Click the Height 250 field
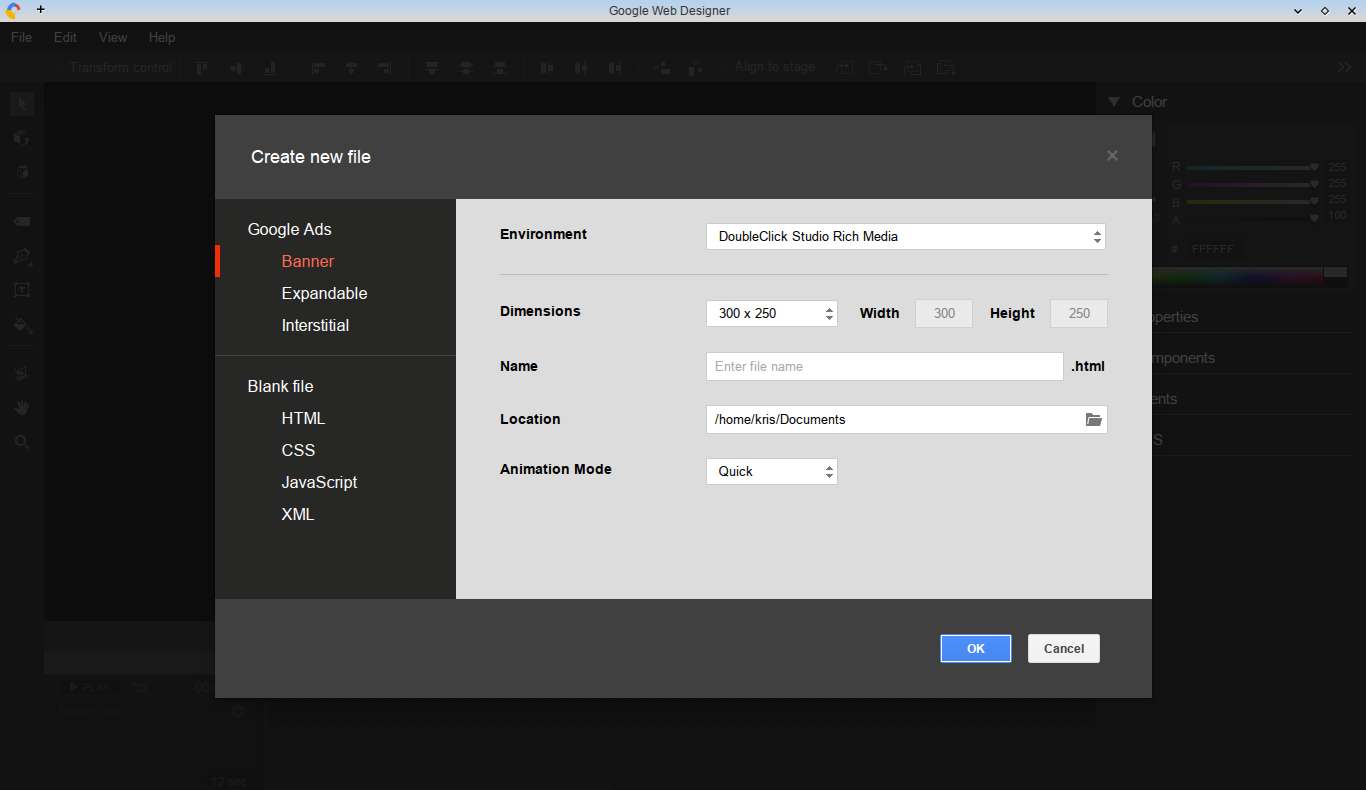 tap(1079, 314)
